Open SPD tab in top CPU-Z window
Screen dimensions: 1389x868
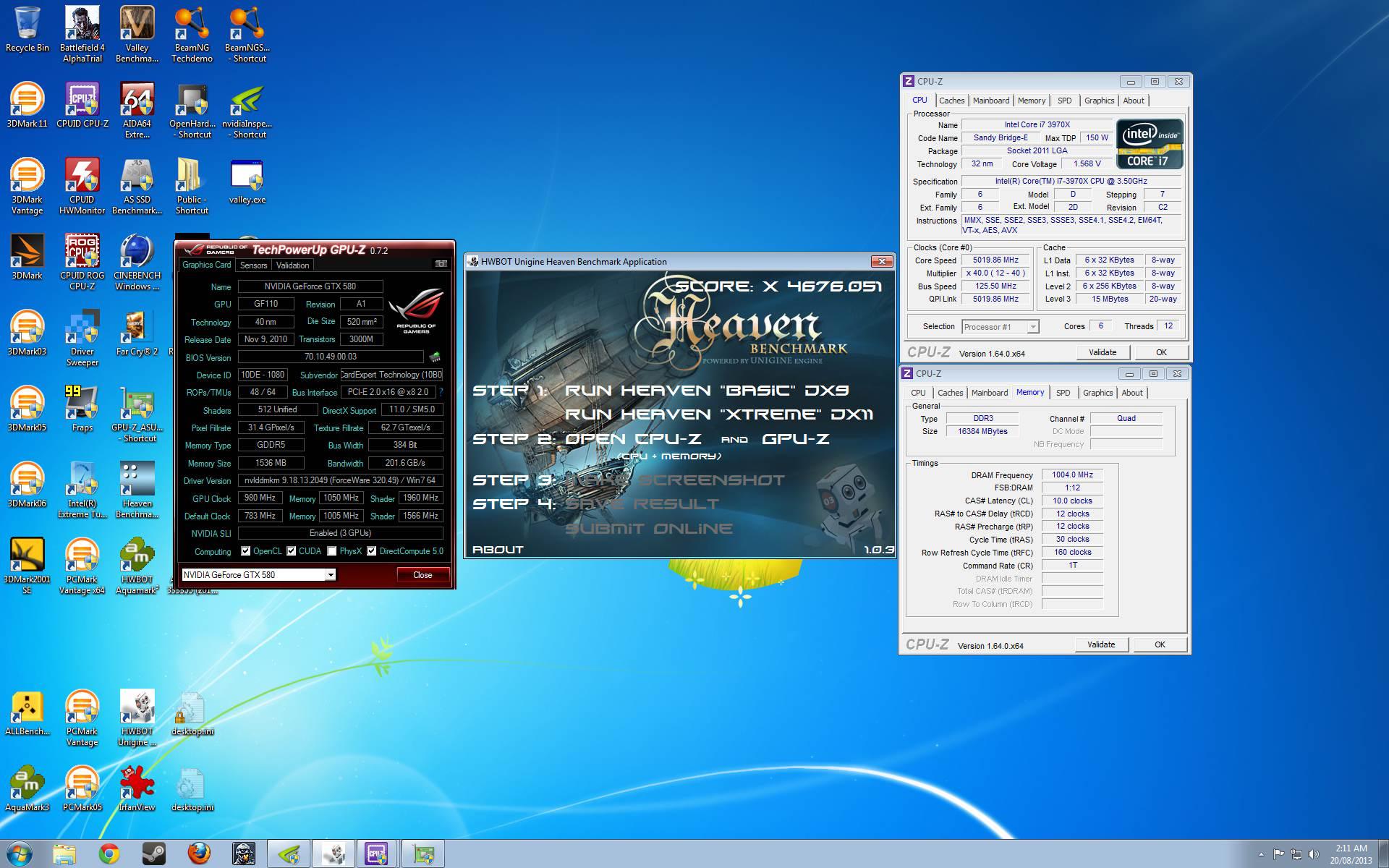tap(1064, 101)
